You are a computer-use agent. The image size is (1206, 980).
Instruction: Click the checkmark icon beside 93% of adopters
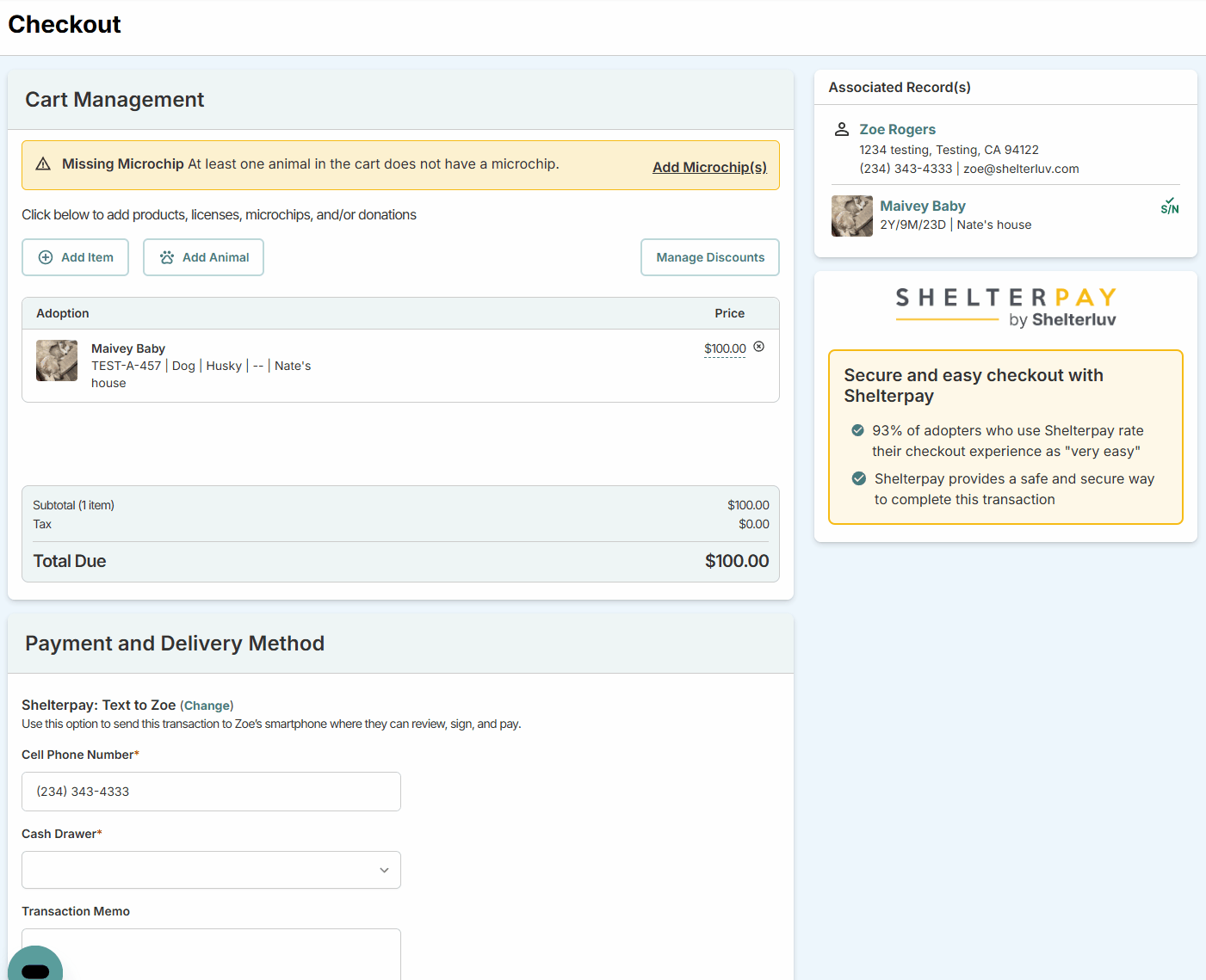[857, 430]
